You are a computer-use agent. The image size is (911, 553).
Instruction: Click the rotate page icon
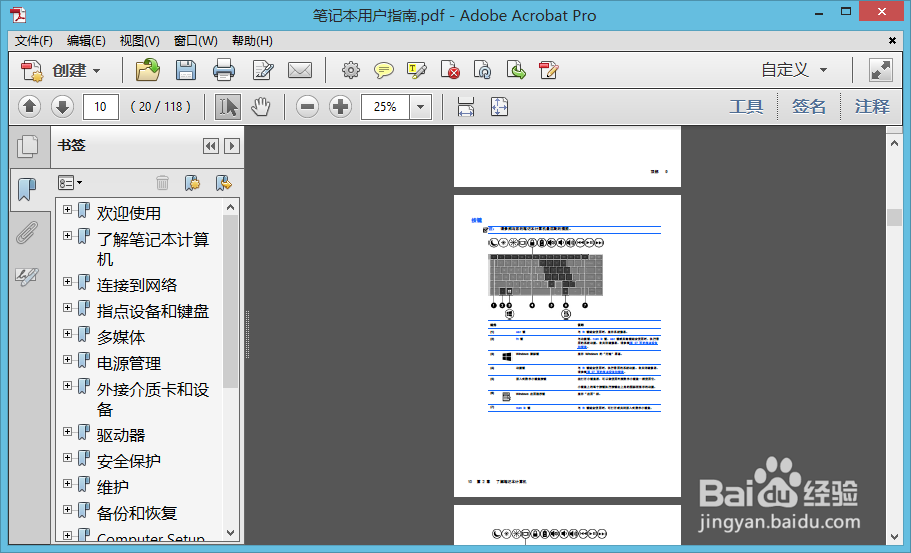pos(483,70)
